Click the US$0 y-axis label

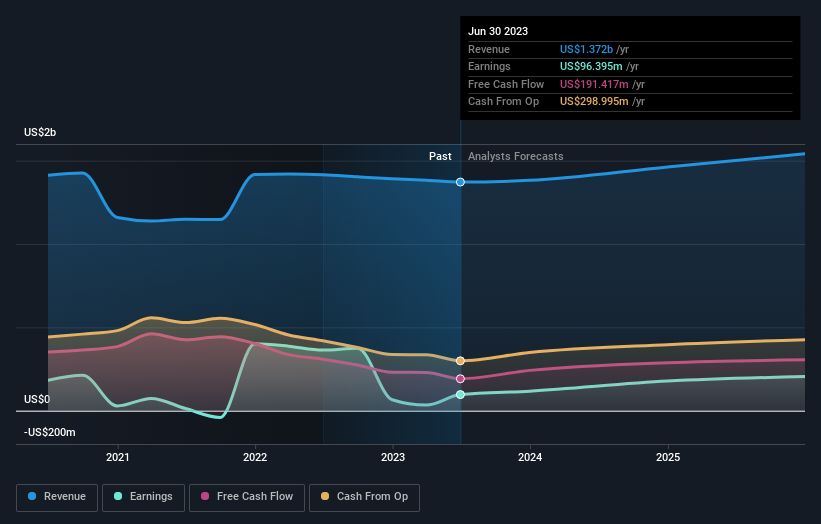coord(37,399)
